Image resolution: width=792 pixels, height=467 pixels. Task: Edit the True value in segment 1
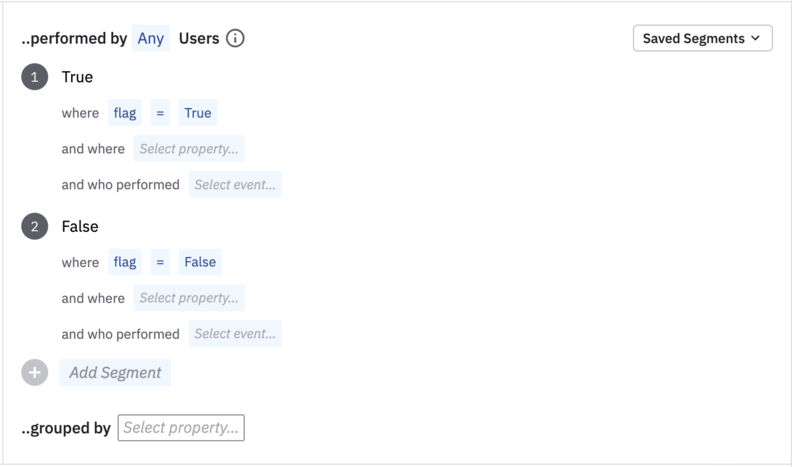(x=198, y=113)
